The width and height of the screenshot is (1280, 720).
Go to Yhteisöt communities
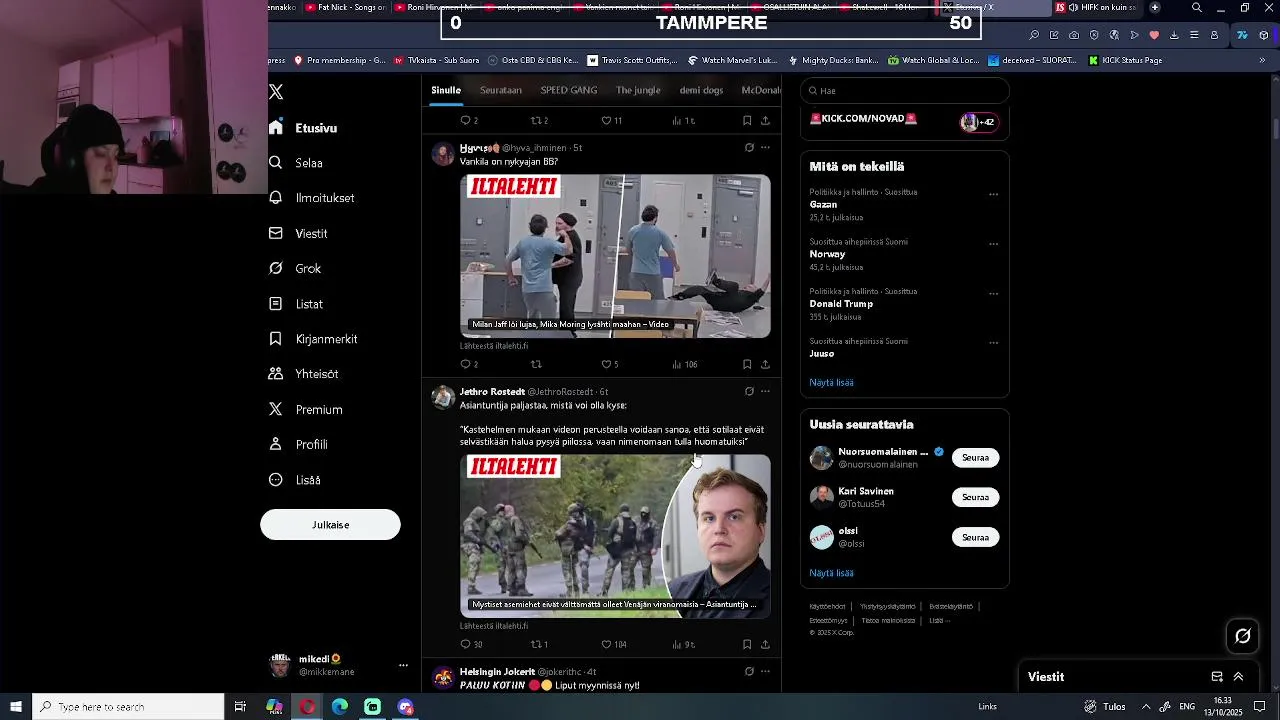point(303,374)
